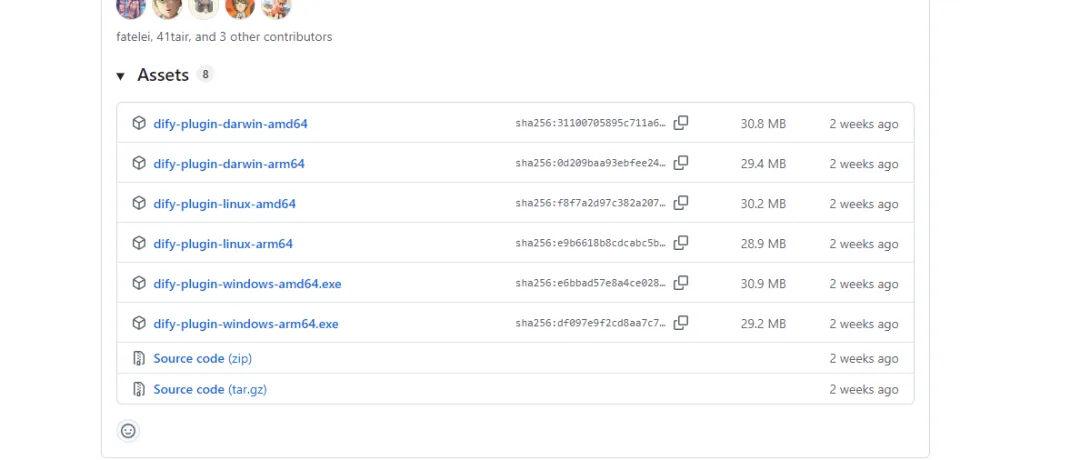Click the 28.9 MB file size

click(763, 244)
